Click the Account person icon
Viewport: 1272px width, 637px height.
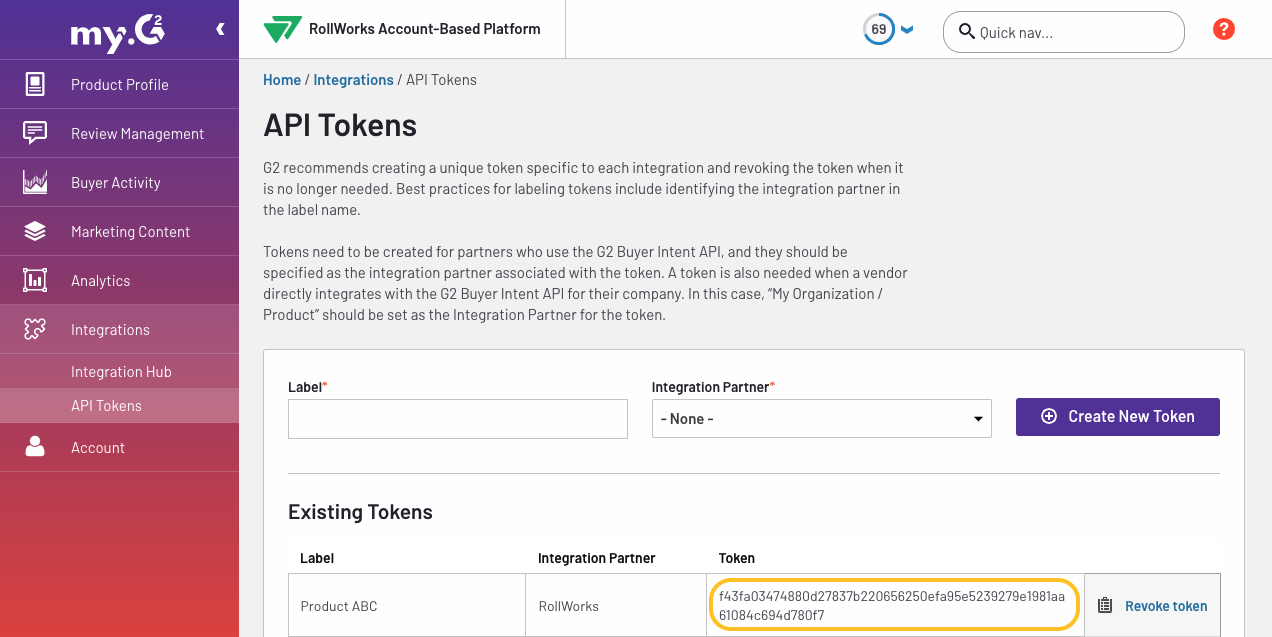click(35, 447)
